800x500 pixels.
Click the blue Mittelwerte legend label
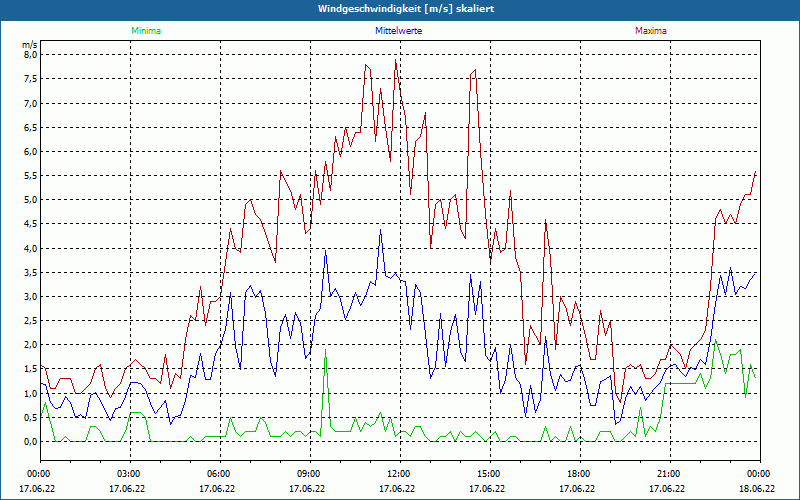tap(398, 31)
